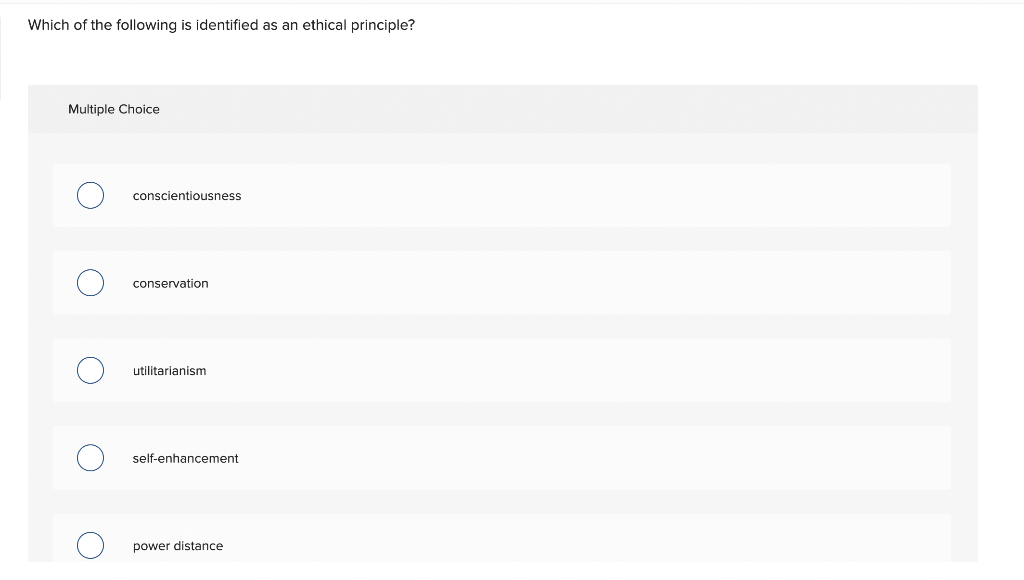Select the conscientiousness radio button
The height and width of the screenshot is (580, 1024).
[x=90, y=195]
